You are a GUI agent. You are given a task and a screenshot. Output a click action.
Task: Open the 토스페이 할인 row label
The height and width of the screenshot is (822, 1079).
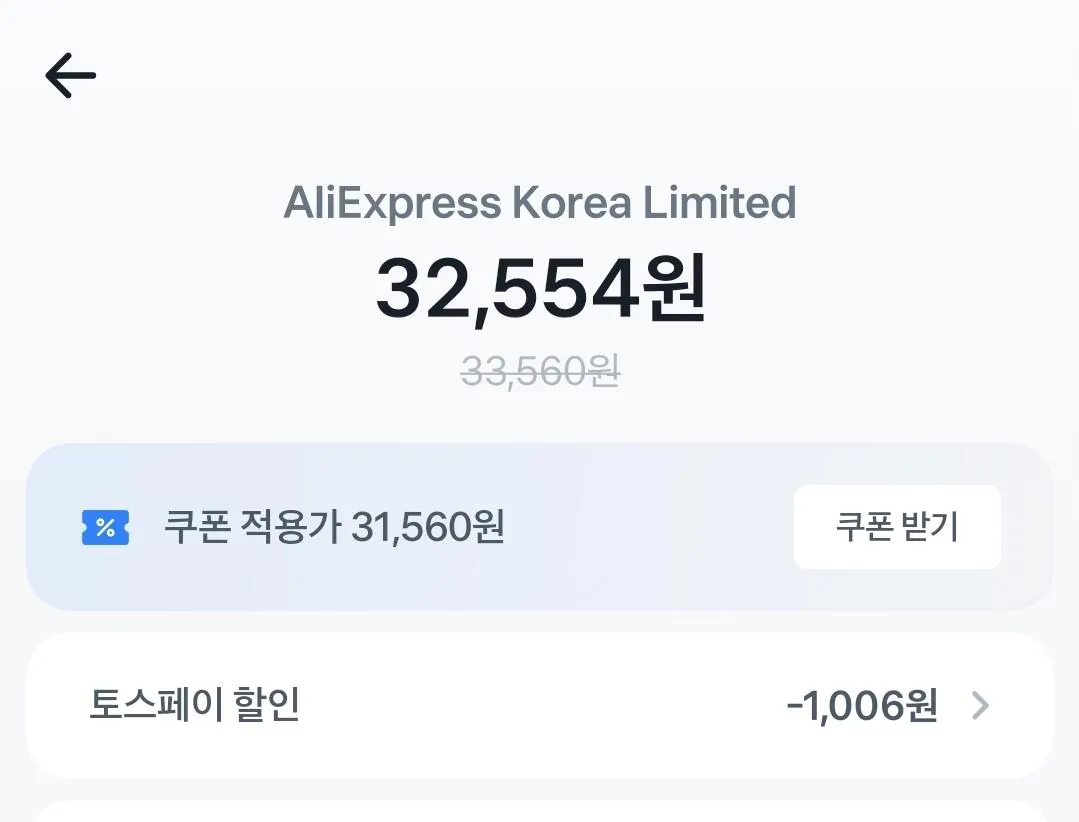tap(194, 705)
